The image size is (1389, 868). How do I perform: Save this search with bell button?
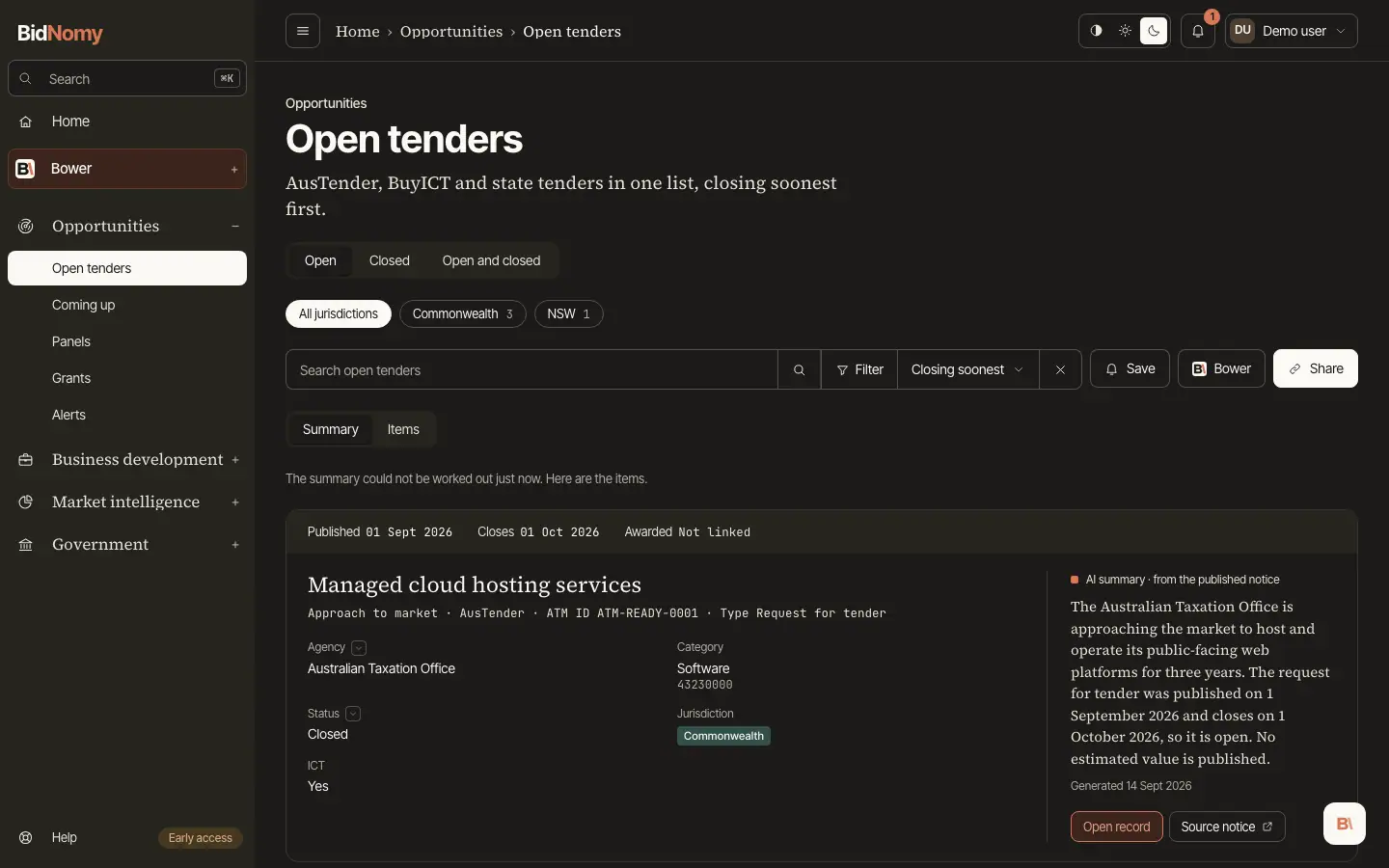pos(1130,368)
